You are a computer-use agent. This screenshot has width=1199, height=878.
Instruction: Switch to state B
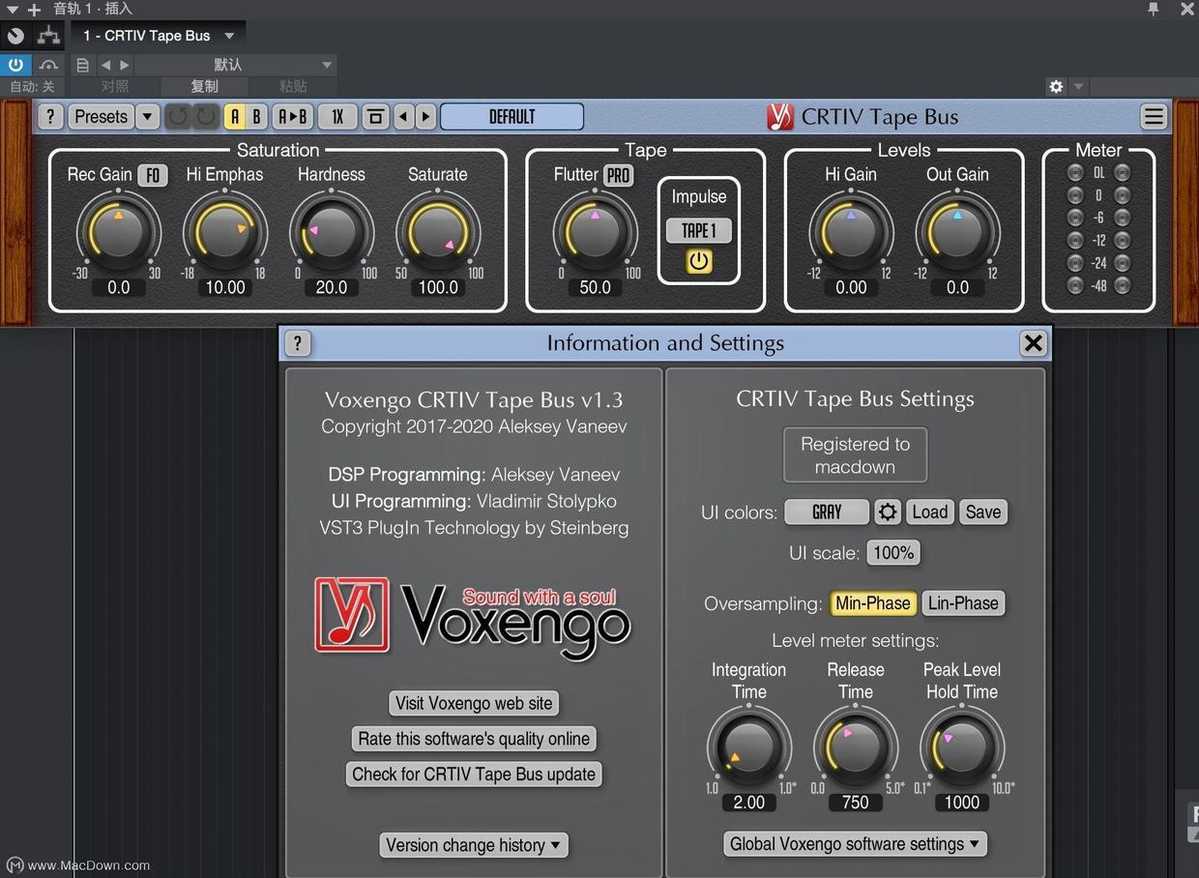tap(257, 117)
